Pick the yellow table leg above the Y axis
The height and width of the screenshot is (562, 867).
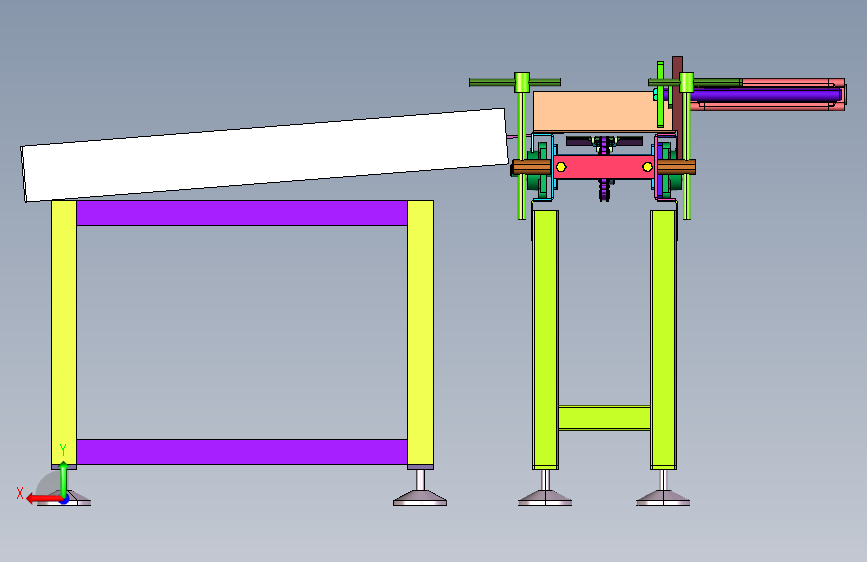point(64,332)
